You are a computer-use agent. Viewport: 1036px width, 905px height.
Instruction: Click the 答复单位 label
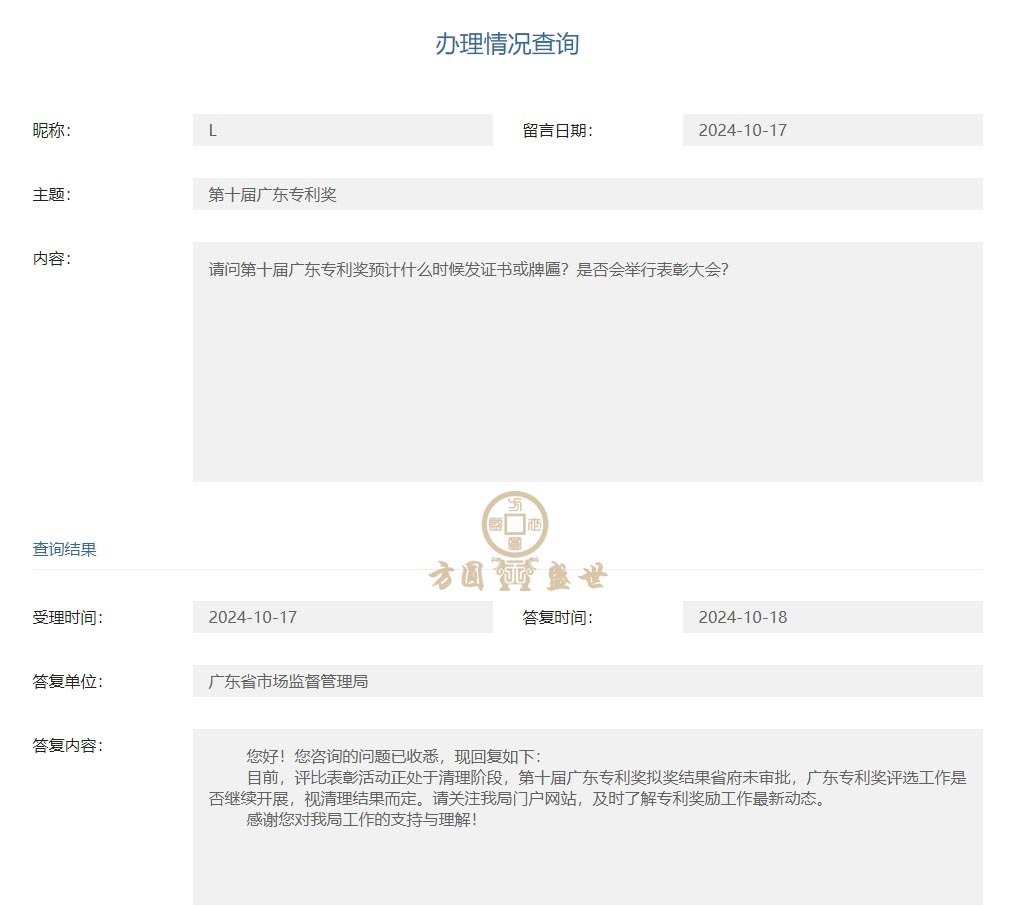pyautogui.click(x=67, y=681)
